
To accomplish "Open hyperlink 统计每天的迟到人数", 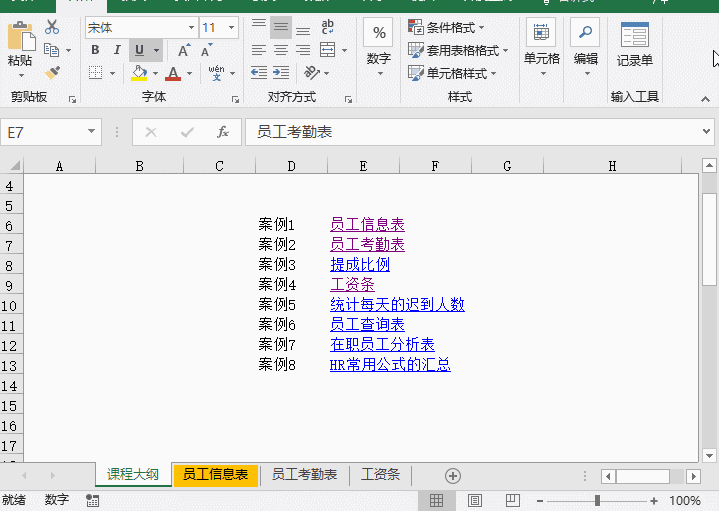I will 397,304.
